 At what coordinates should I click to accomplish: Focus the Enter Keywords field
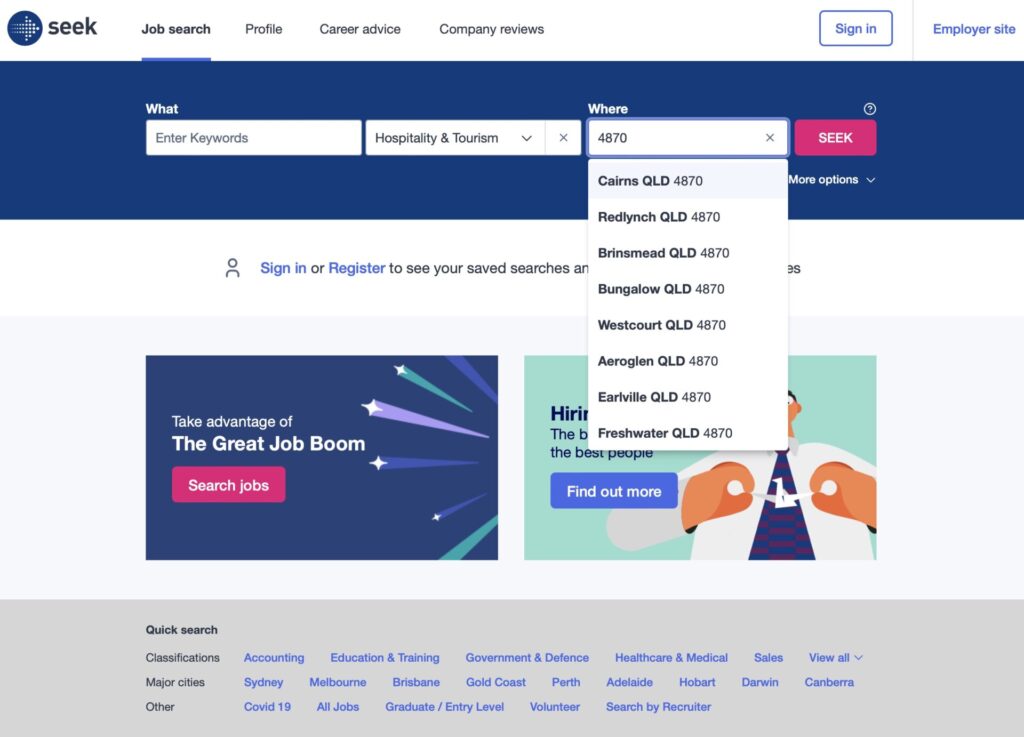[253, 138]
